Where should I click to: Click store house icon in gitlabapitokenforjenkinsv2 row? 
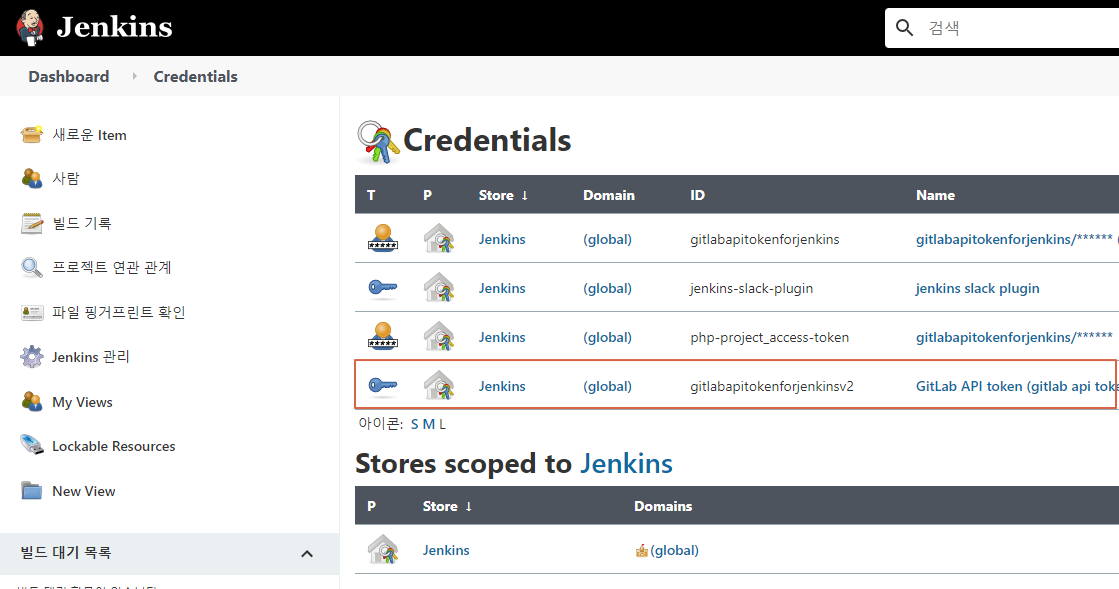(x=439, y=386)
